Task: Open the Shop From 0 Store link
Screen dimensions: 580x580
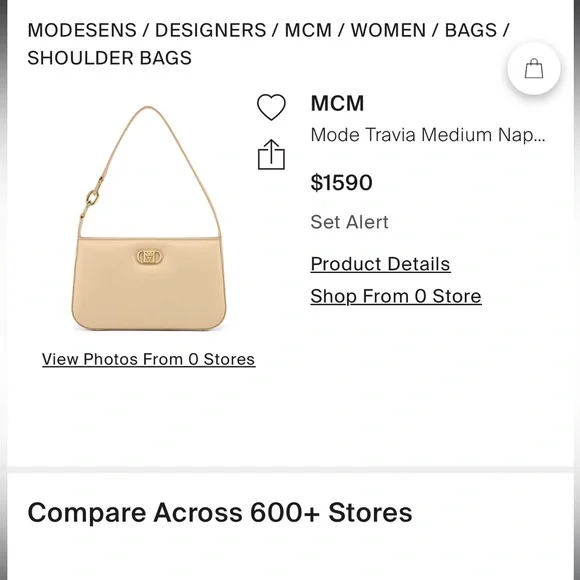Action: point(396,296)
